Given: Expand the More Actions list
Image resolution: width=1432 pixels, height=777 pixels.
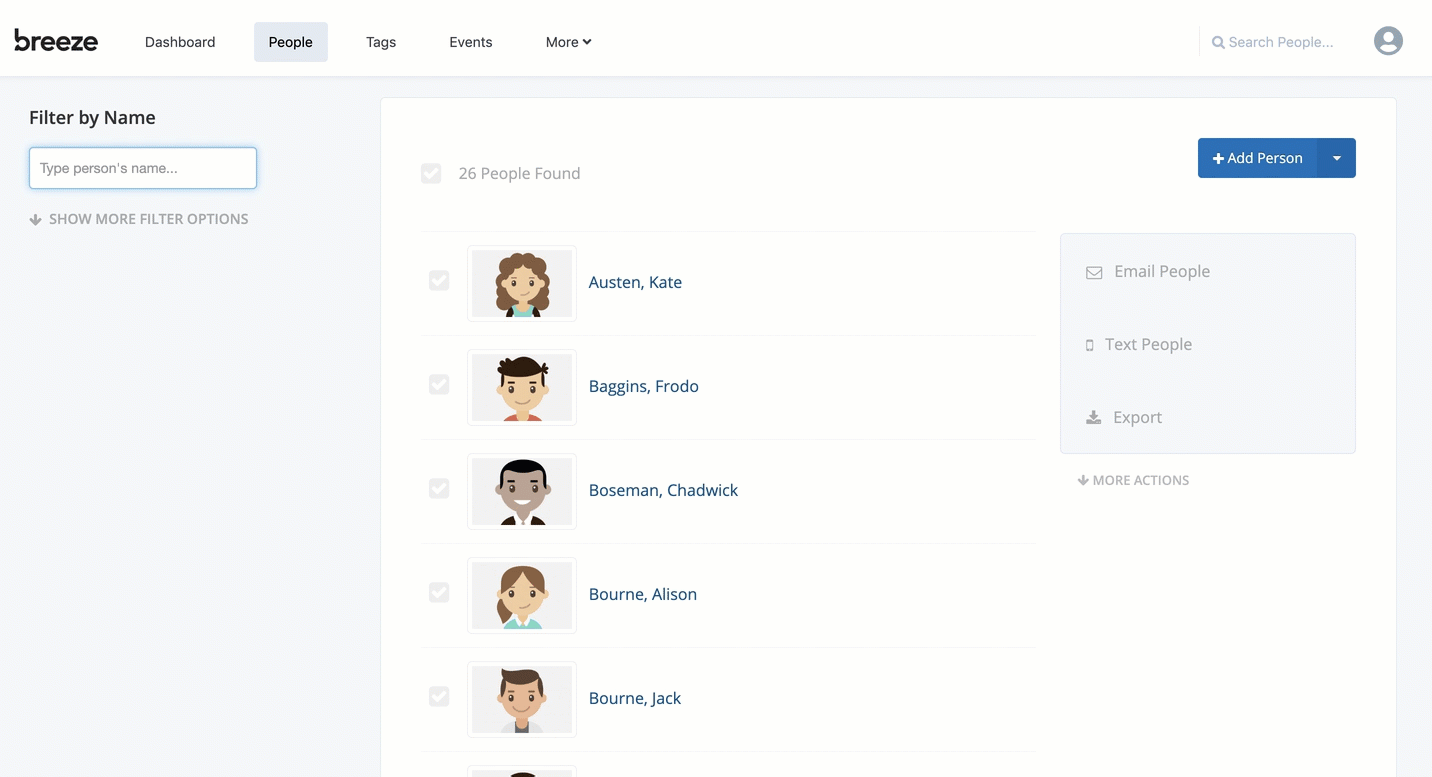Looking at the screenshot, I should coord(1133,480).
